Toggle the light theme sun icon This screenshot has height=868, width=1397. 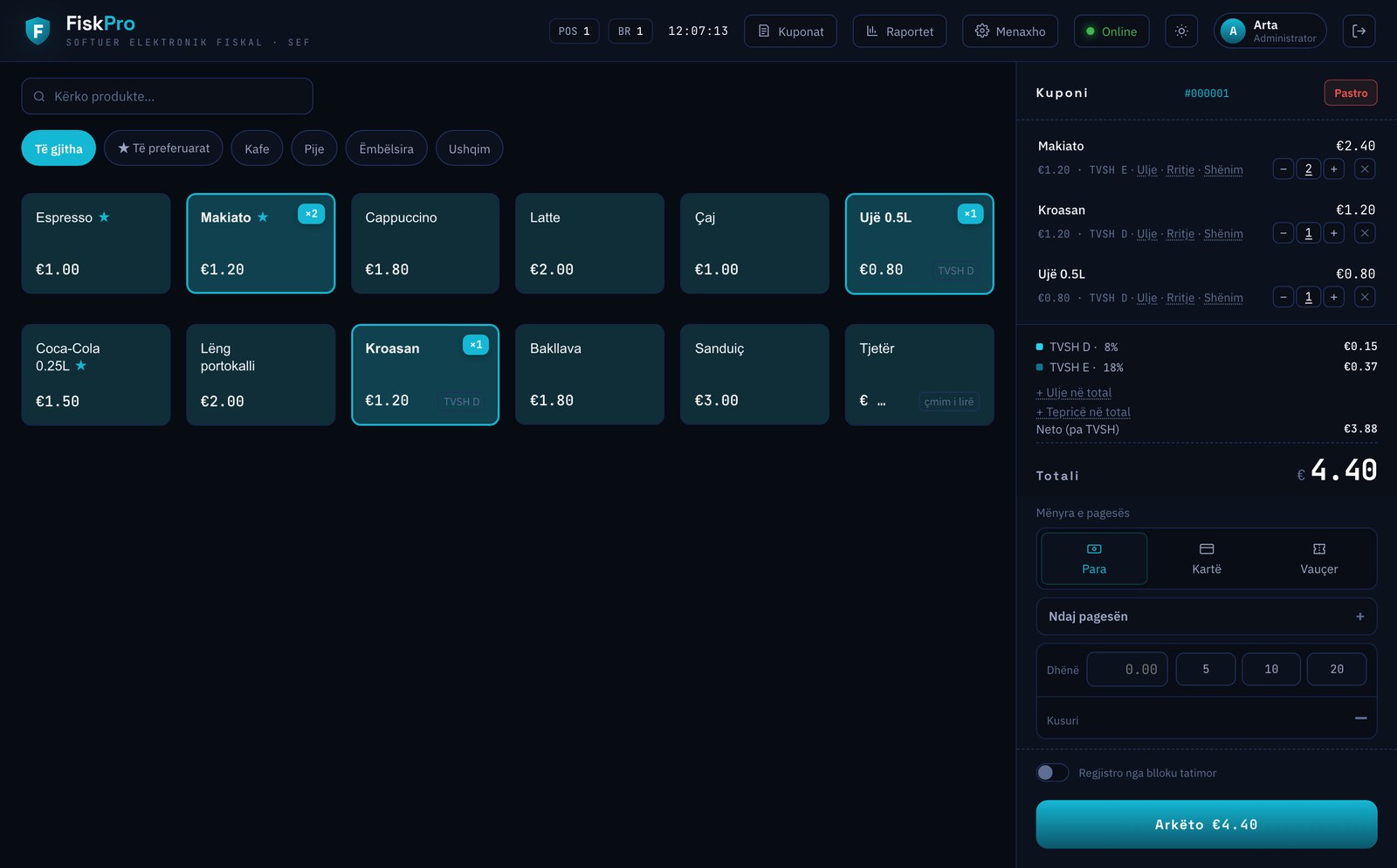(1181, 31)
